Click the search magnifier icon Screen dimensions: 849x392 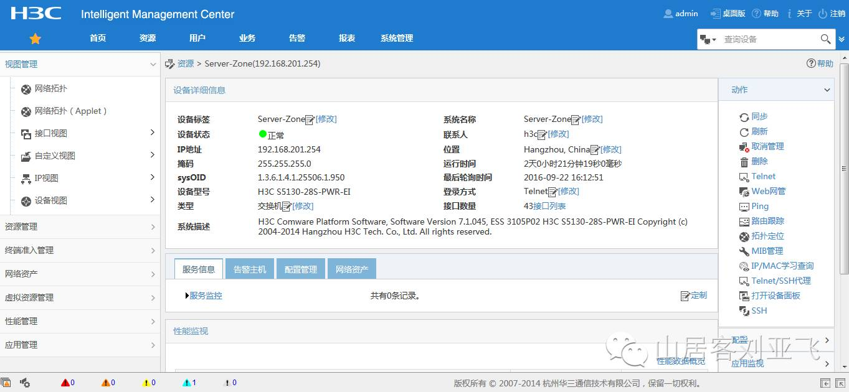pyautogui.click(x=825, y=39)
